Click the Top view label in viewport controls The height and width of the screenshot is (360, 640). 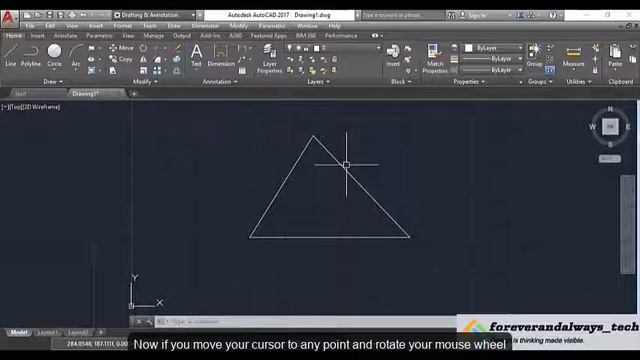[x=16, y=107]
